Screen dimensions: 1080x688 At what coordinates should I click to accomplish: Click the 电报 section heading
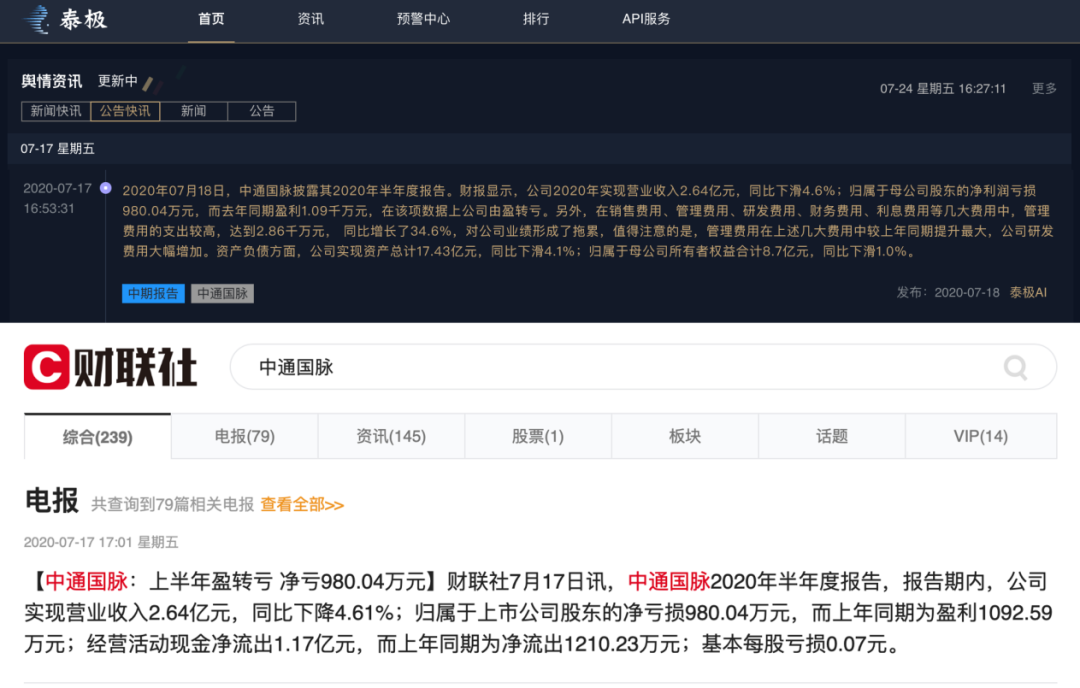(x=52, y=501)
